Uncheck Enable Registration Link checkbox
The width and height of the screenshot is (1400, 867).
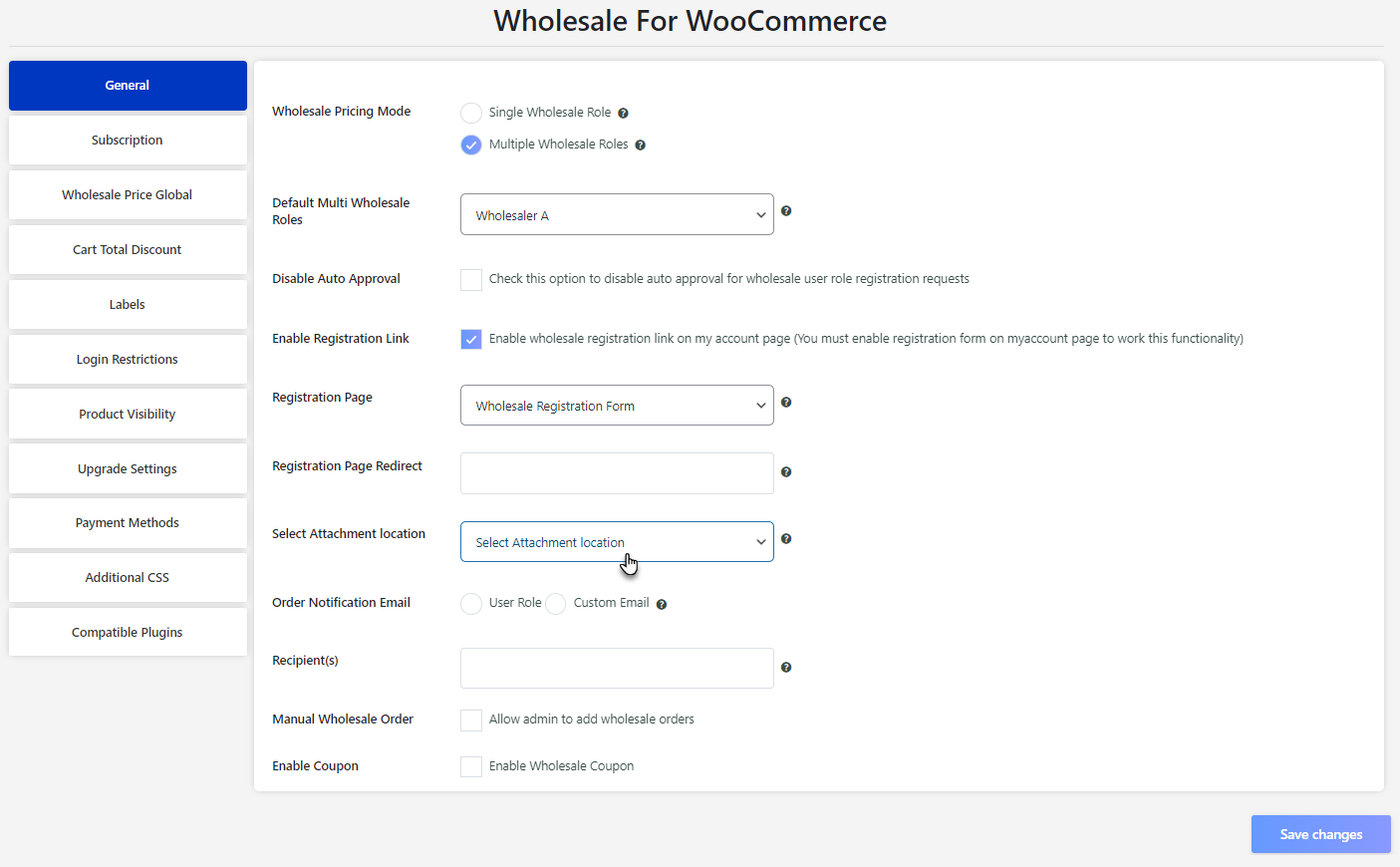471,340
